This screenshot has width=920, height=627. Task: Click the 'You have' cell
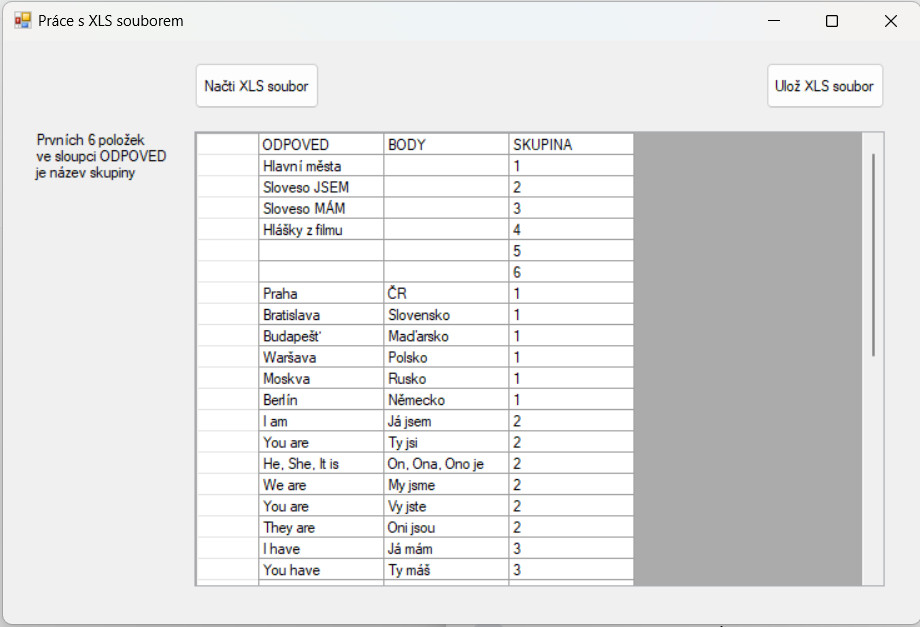pos(321,570)
